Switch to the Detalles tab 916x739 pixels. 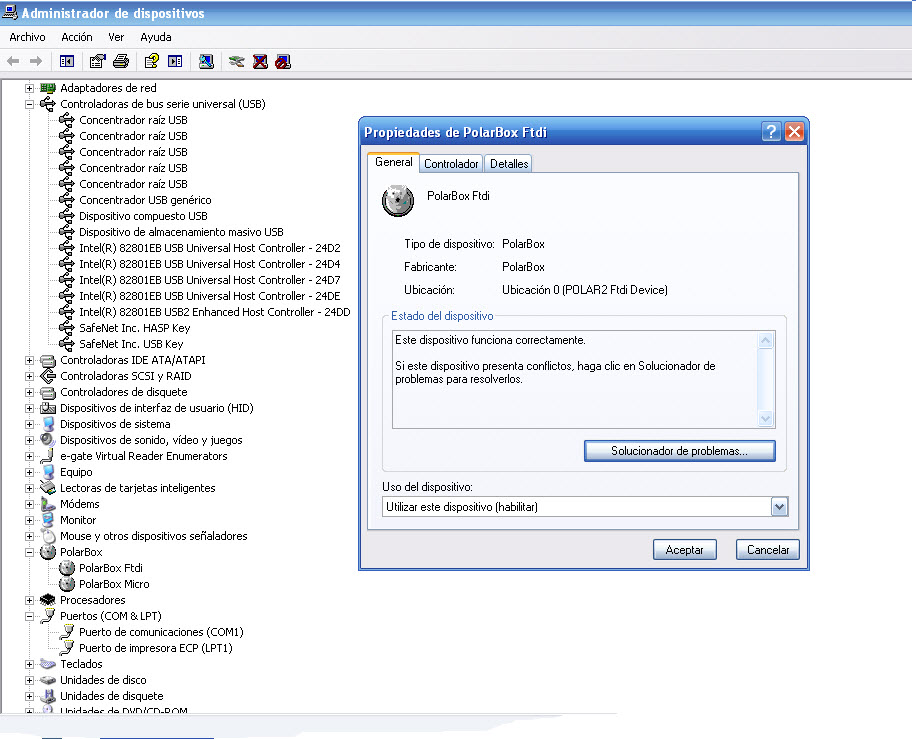pos(509,164)
